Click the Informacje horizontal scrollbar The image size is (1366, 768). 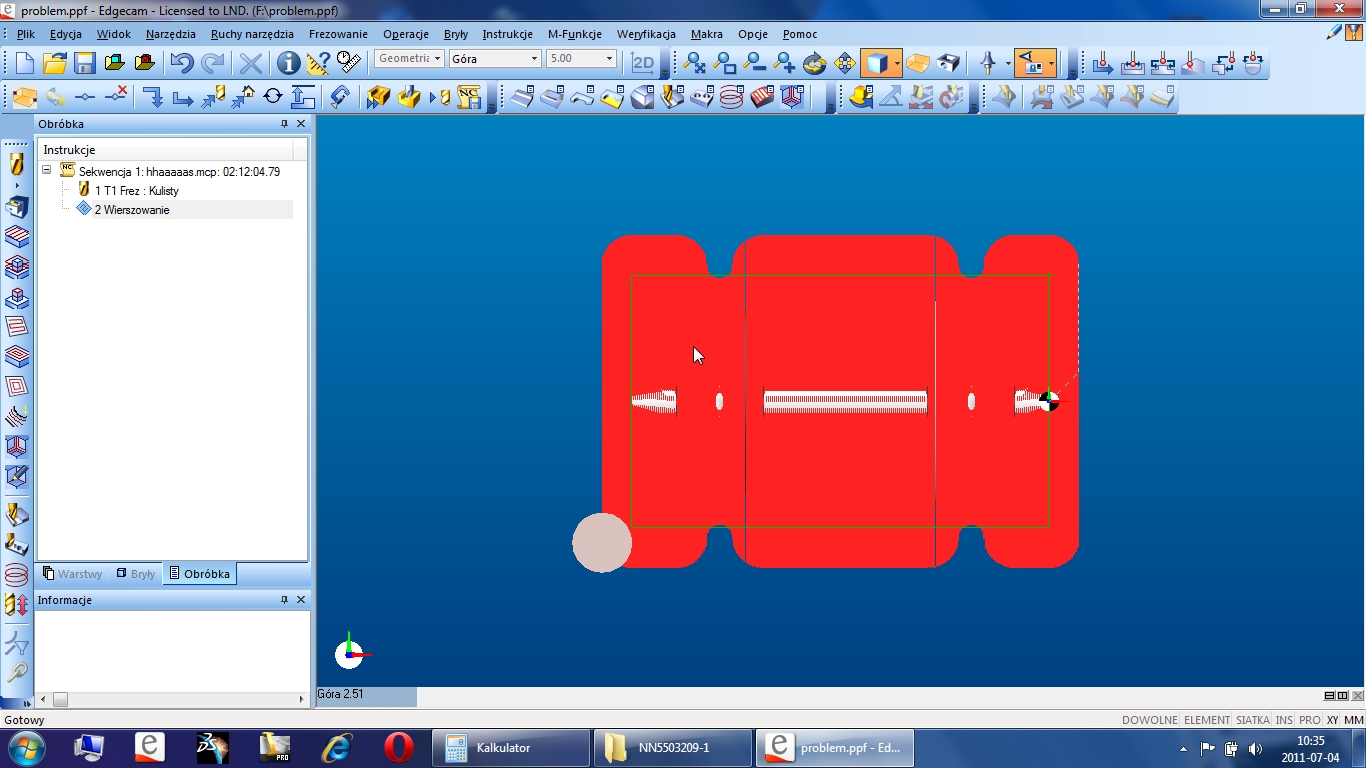click(172, 699)
